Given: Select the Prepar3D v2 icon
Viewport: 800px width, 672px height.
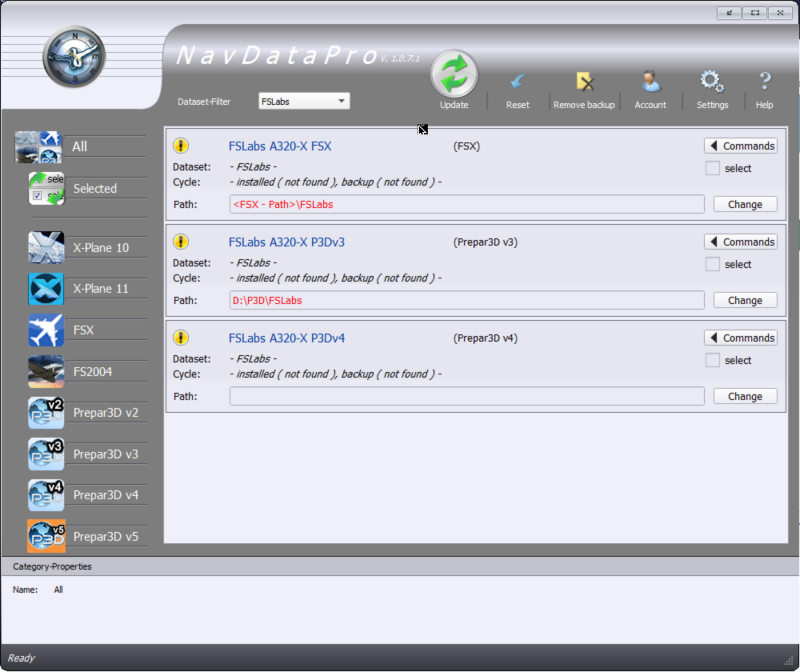Looking at the screenshot, I should 46,413.
